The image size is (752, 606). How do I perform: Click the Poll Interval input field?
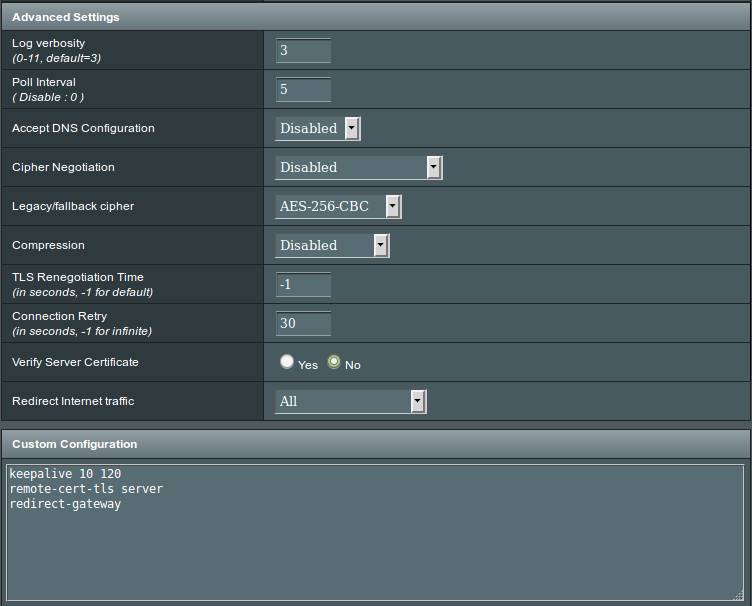[x=304, y=89]
